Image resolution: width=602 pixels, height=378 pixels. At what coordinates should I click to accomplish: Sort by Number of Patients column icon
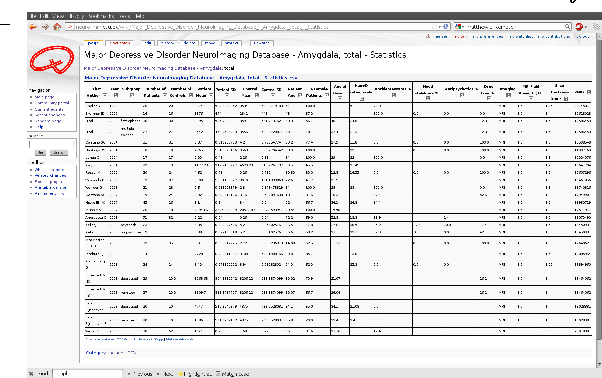tap(165, 95)
